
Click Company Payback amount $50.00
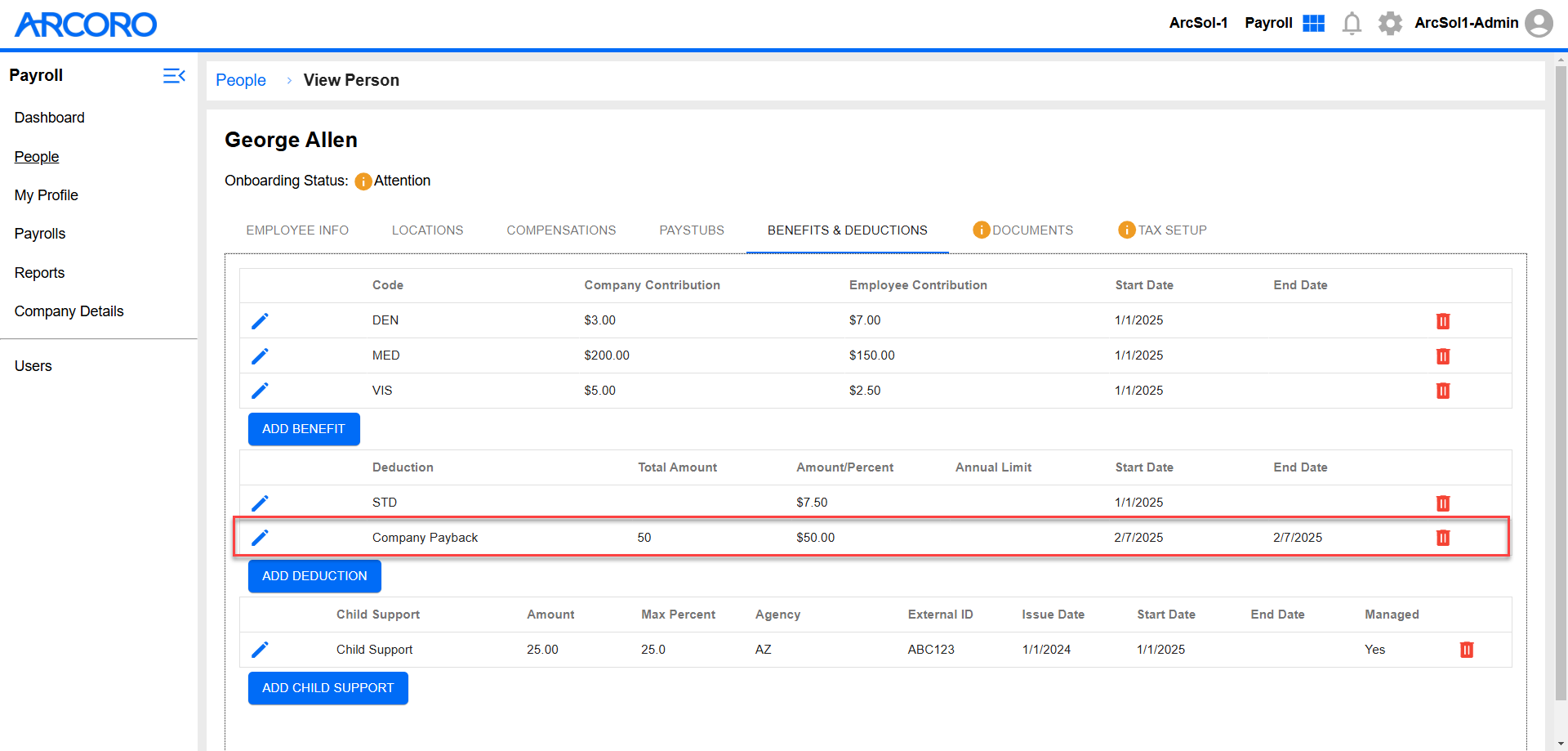coord(816,538)
